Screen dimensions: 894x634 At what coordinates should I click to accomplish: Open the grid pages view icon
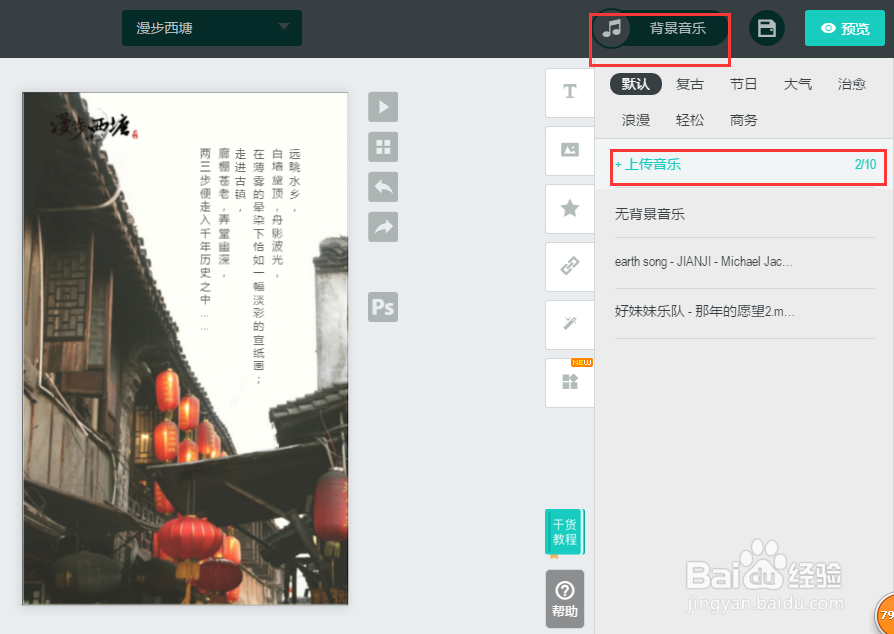[x=383, y=147]
